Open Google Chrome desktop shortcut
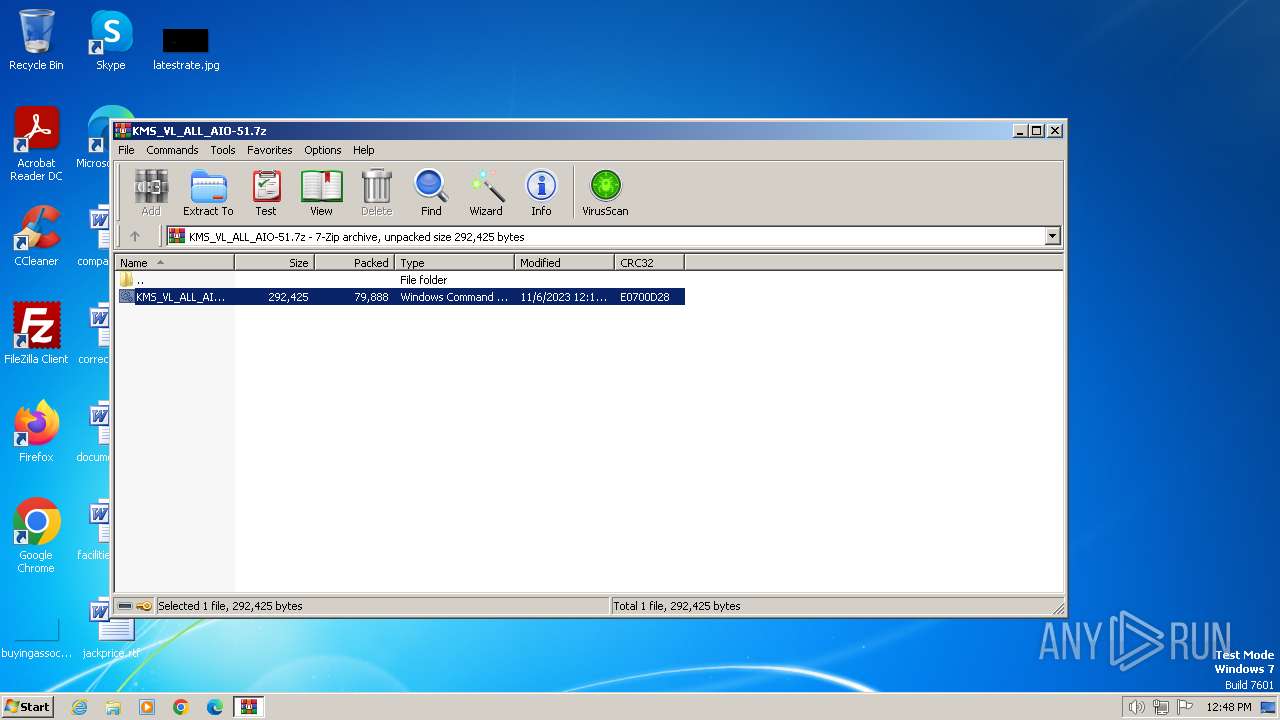 point(36,536)
